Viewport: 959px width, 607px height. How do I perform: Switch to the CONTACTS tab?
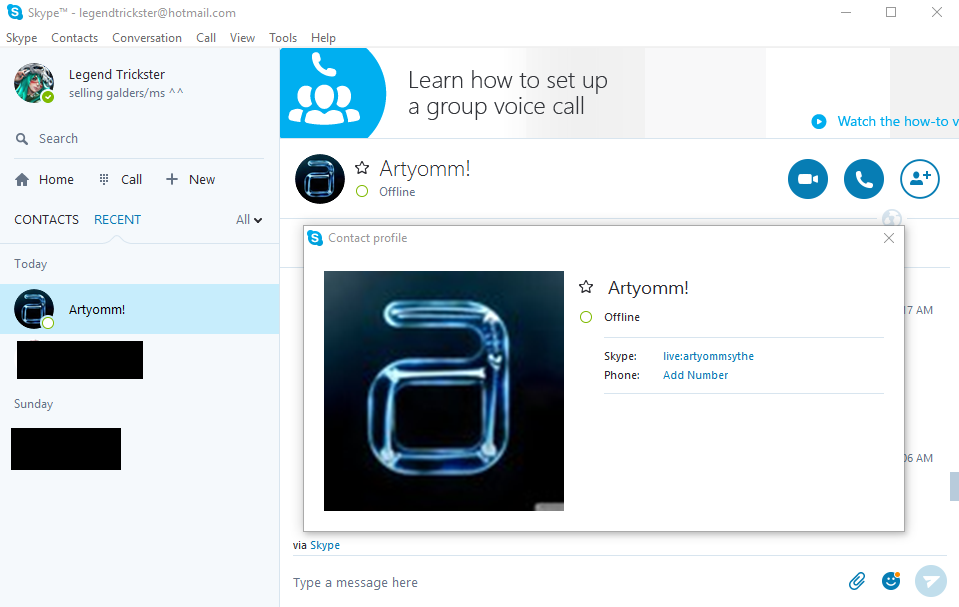pyautogui.click(x=46, y=220)
